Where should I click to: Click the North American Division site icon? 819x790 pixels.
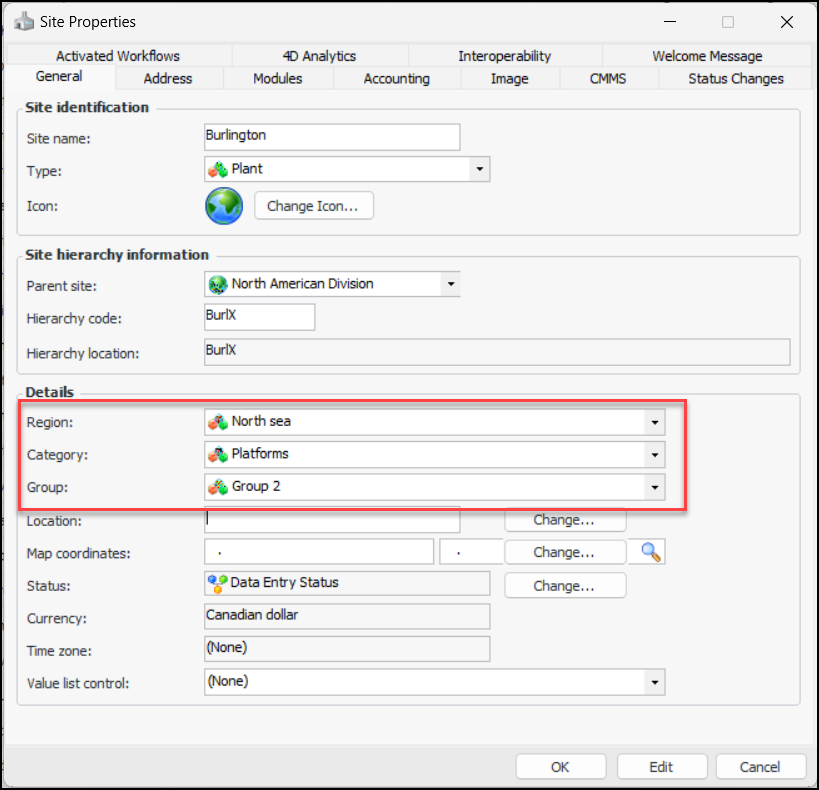pos(217,284)
